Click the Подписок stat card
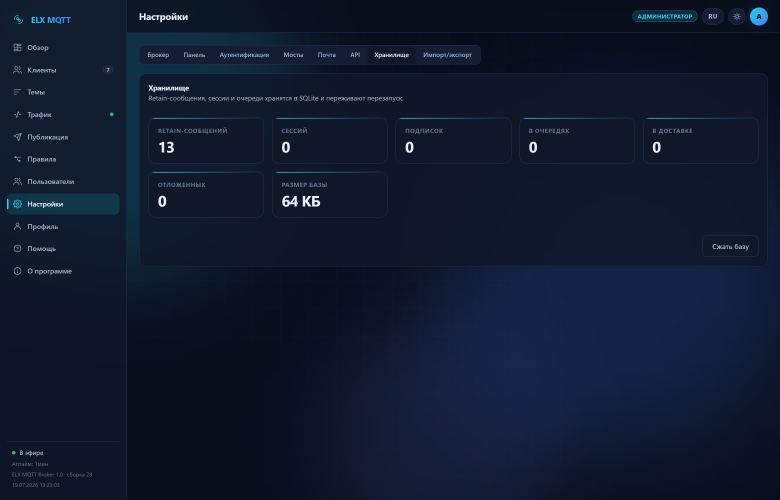Viewport: 780px width, 500px height. (x=453, y=140)
